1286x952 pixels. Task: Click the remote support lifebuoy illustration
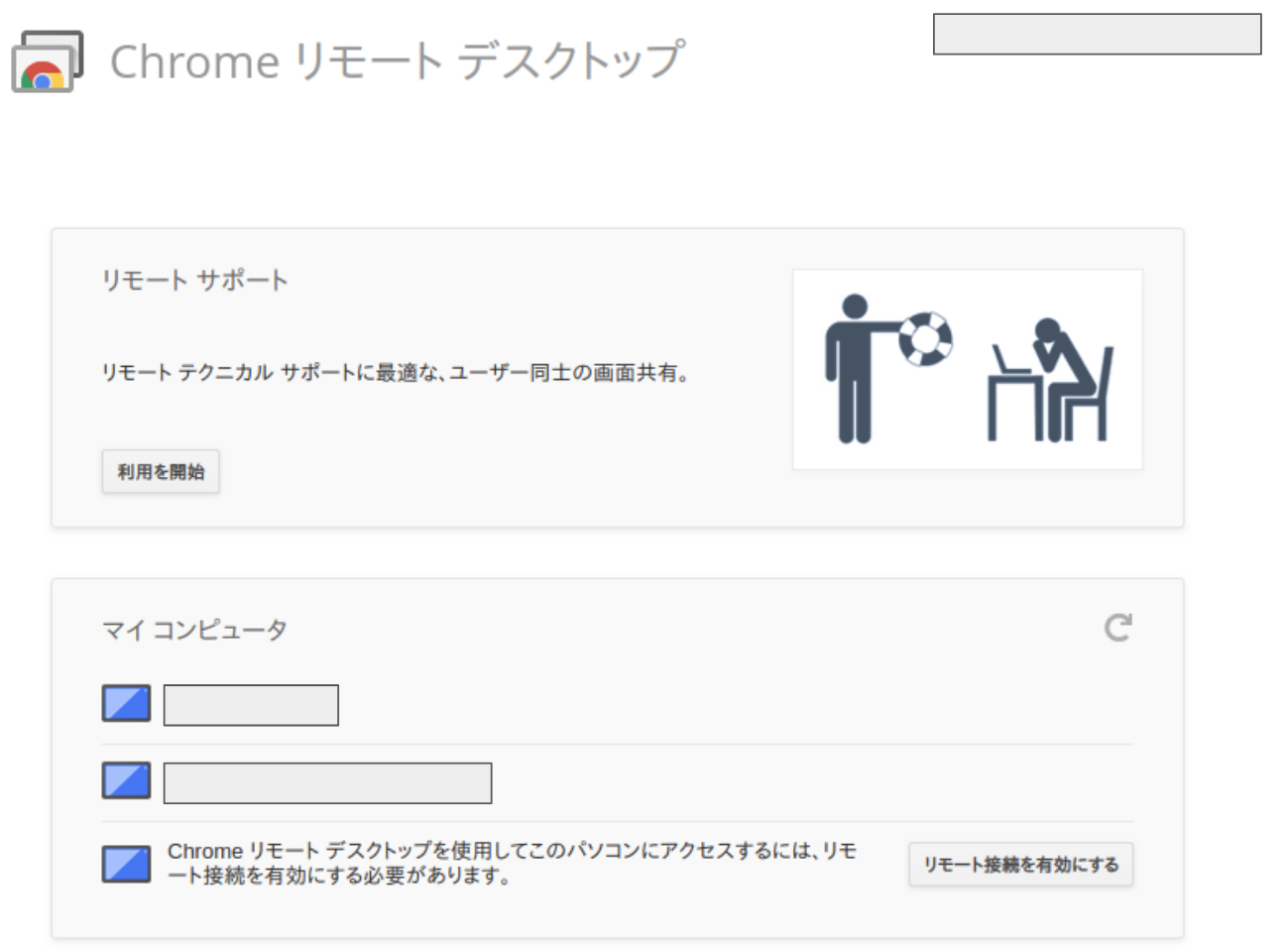[968, 369]
